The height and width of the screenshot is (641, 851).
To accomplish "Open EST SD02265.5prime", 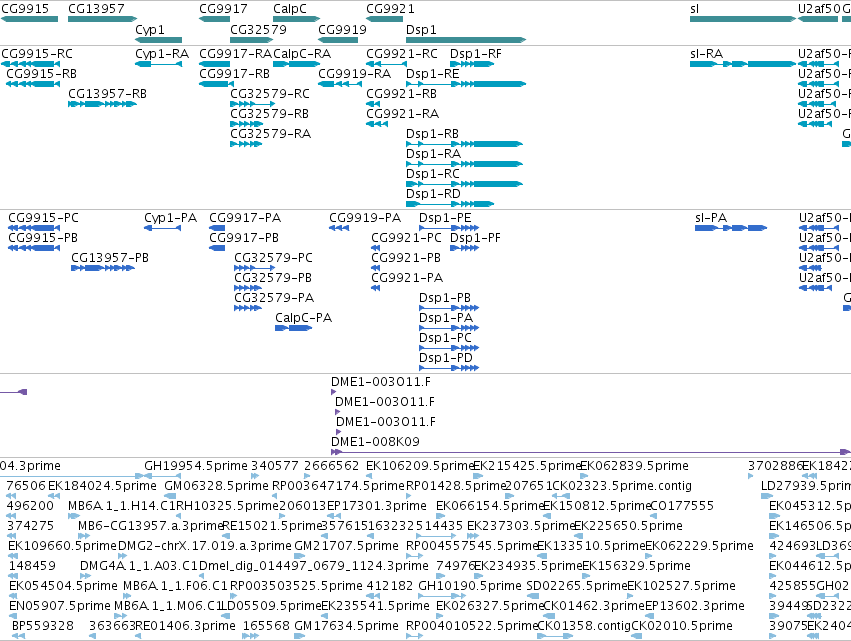I will [533, 596].
